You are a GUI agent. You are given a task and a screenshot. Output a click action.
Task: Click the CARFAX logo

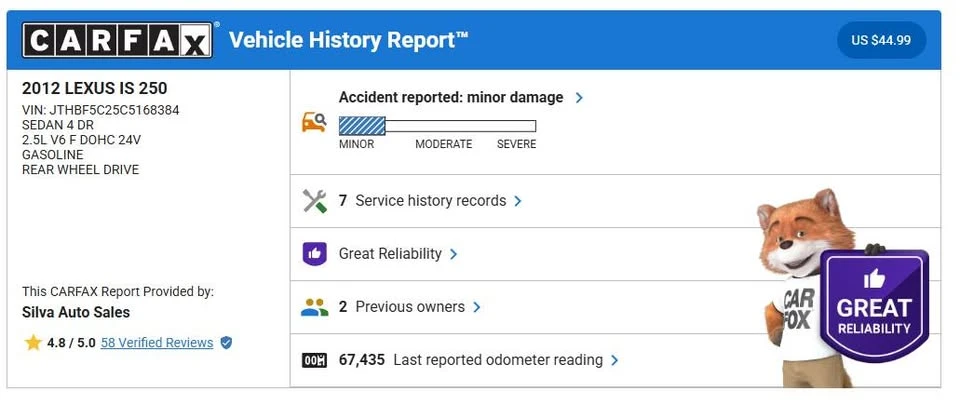coord(118,40)
